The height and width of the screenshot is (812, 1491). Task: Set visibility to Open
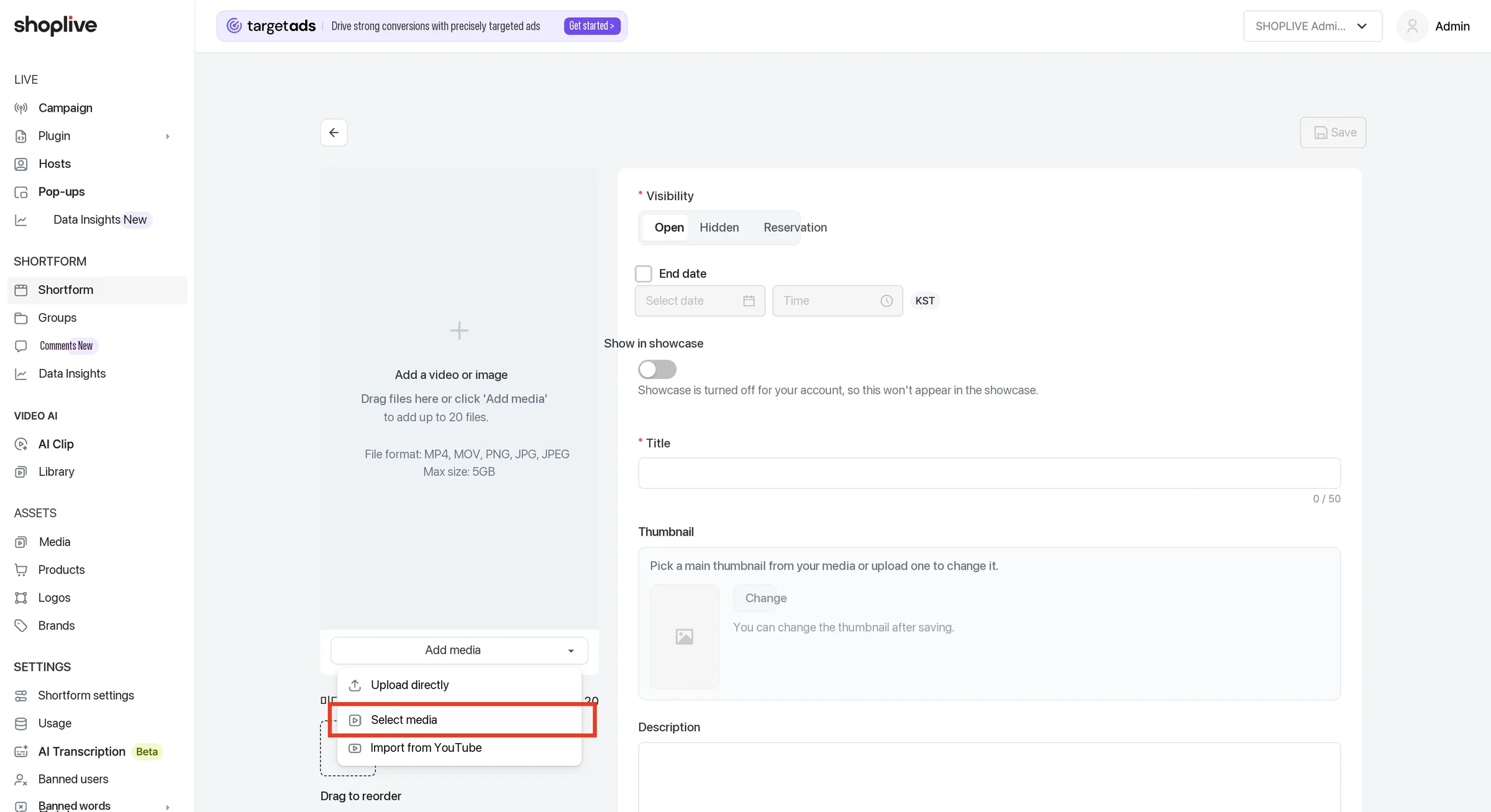click(665, 227)
